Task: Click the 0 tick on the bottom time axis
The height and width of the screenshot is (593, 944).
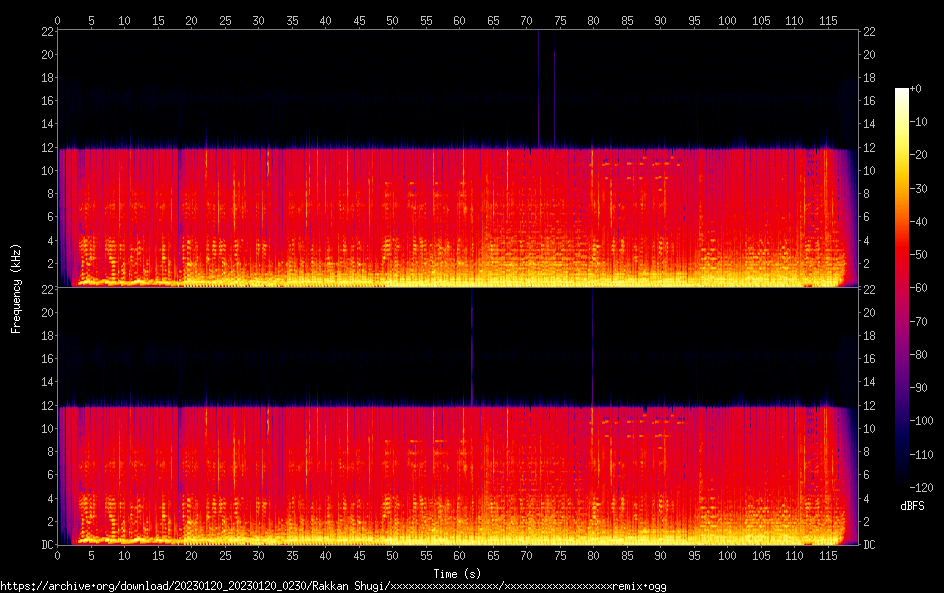Action: 58,555
